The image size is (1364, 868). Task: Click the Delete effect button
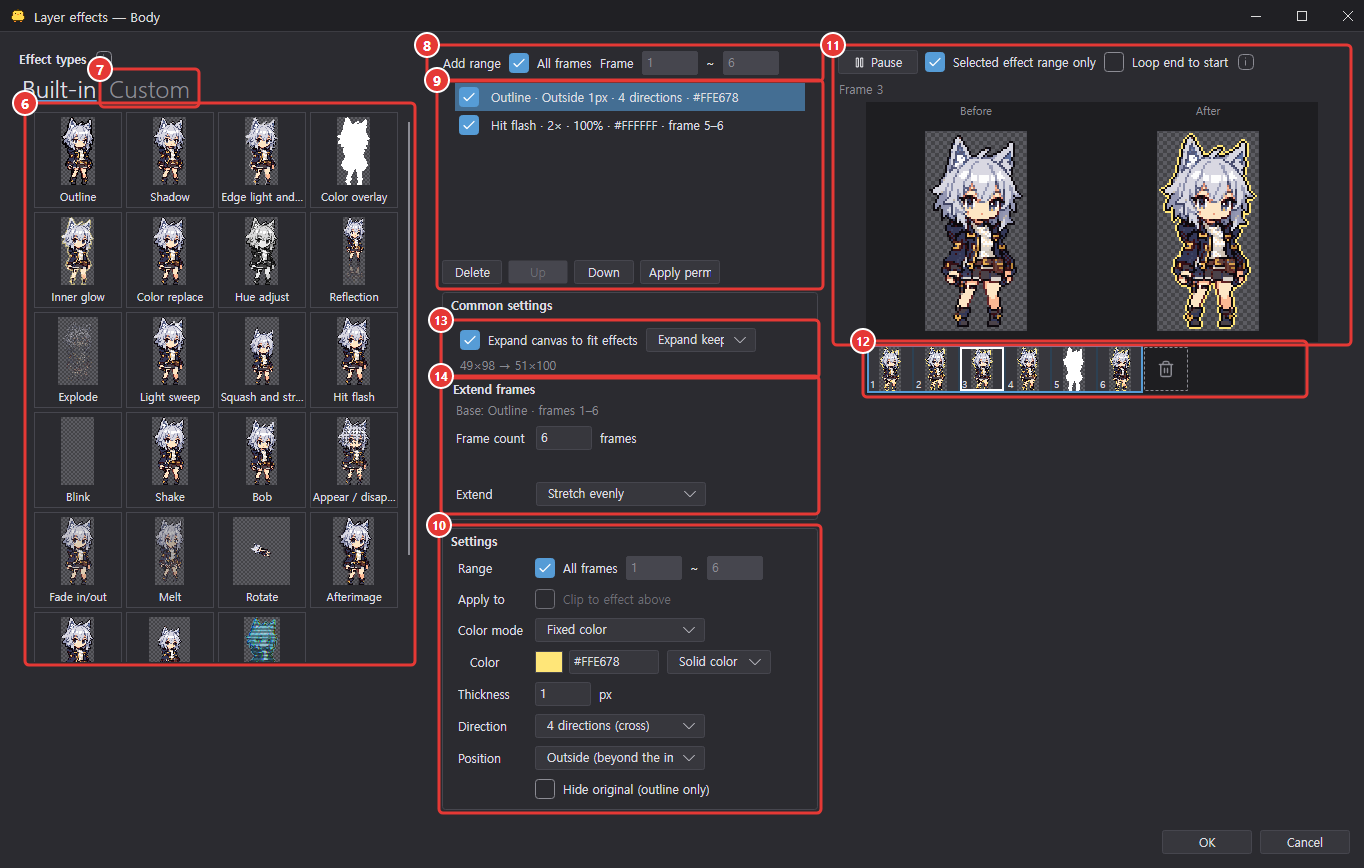point(472,272)
